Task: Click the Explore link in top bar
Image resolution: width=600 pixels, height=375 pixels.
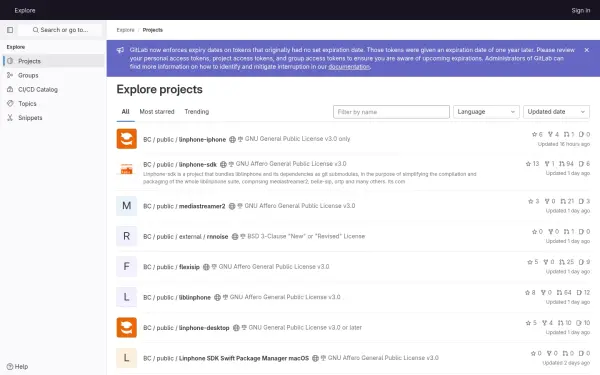Action: point(25,10)
